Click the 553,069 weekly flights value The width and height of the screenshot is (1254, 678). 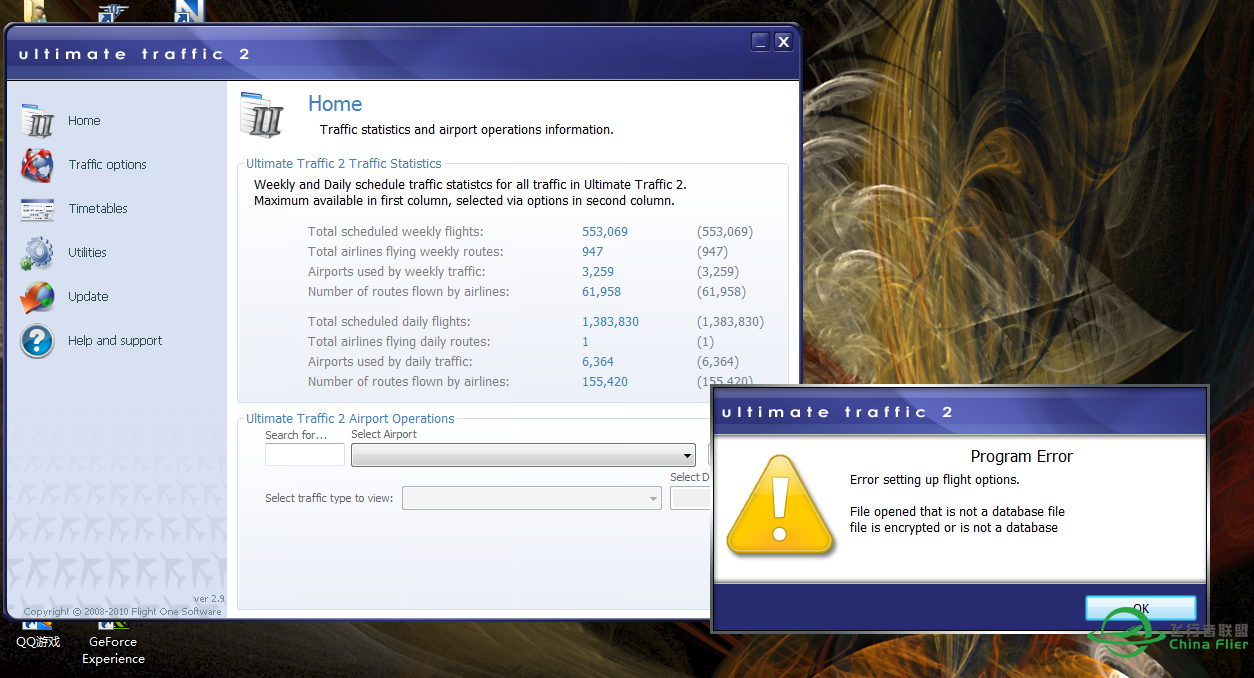(605, 232)
